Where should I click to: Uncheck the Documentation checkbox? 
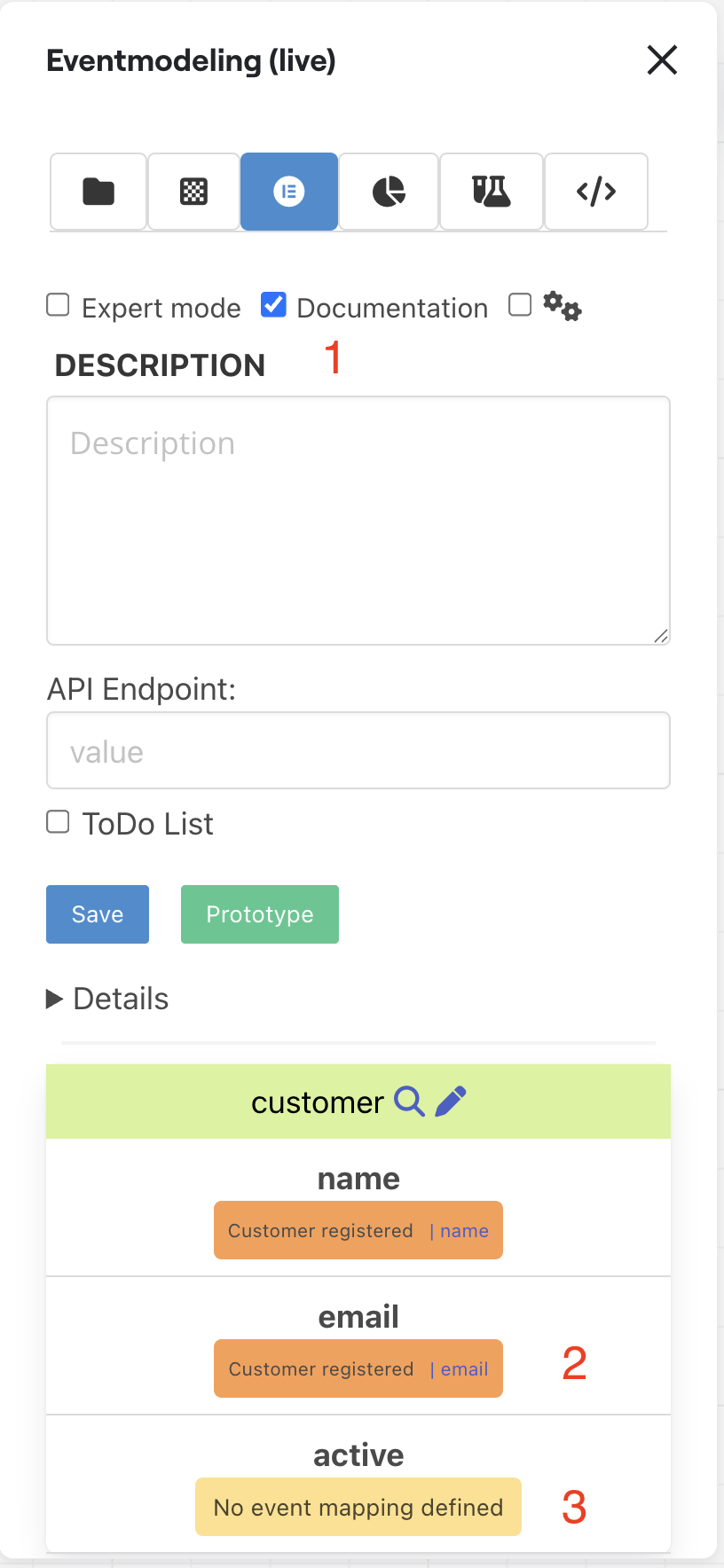273,305
